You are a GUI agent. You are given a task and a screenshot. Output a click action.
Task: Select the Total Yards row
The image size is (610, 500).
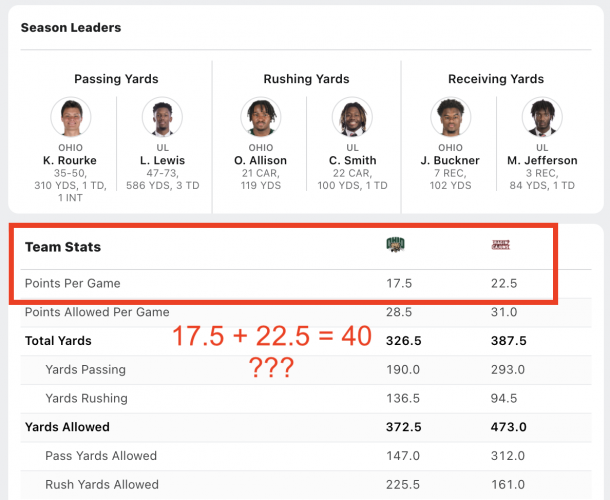pos(306,341)
